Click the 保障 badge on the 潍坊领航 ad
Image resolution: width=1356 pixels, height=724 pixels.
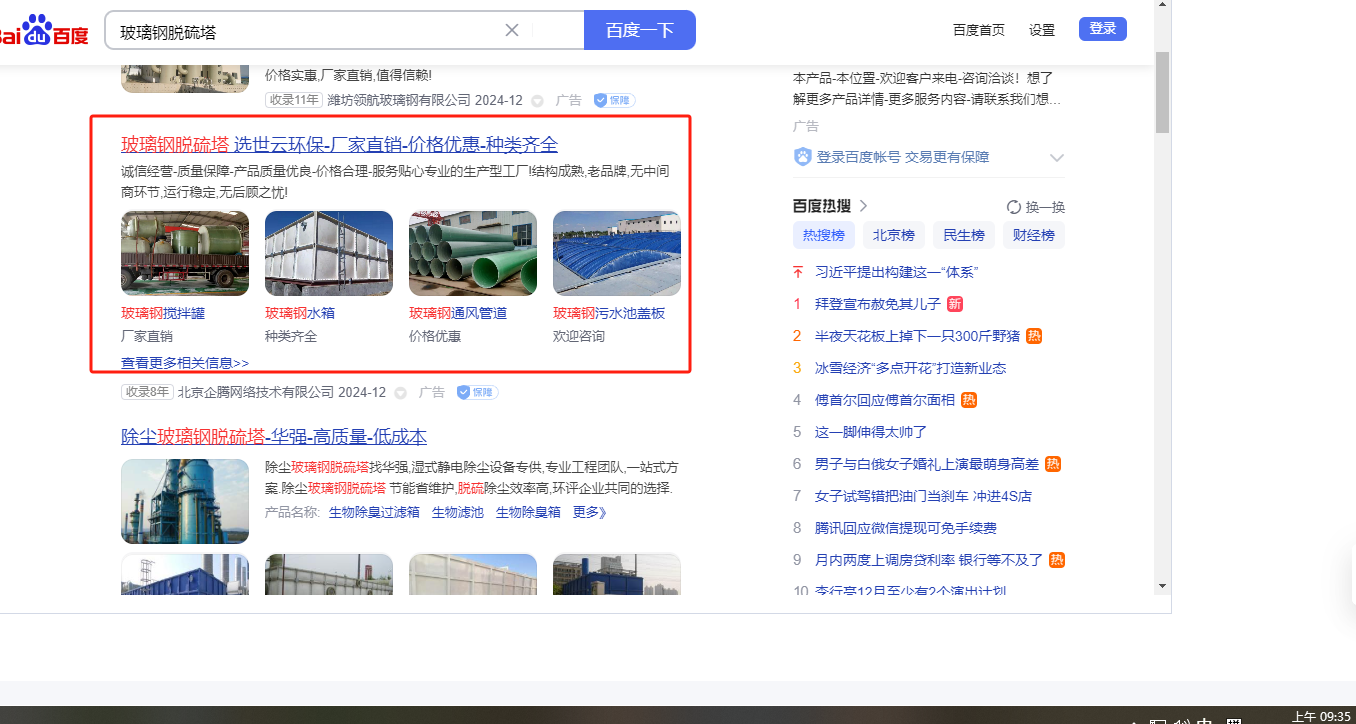[614, 100]
